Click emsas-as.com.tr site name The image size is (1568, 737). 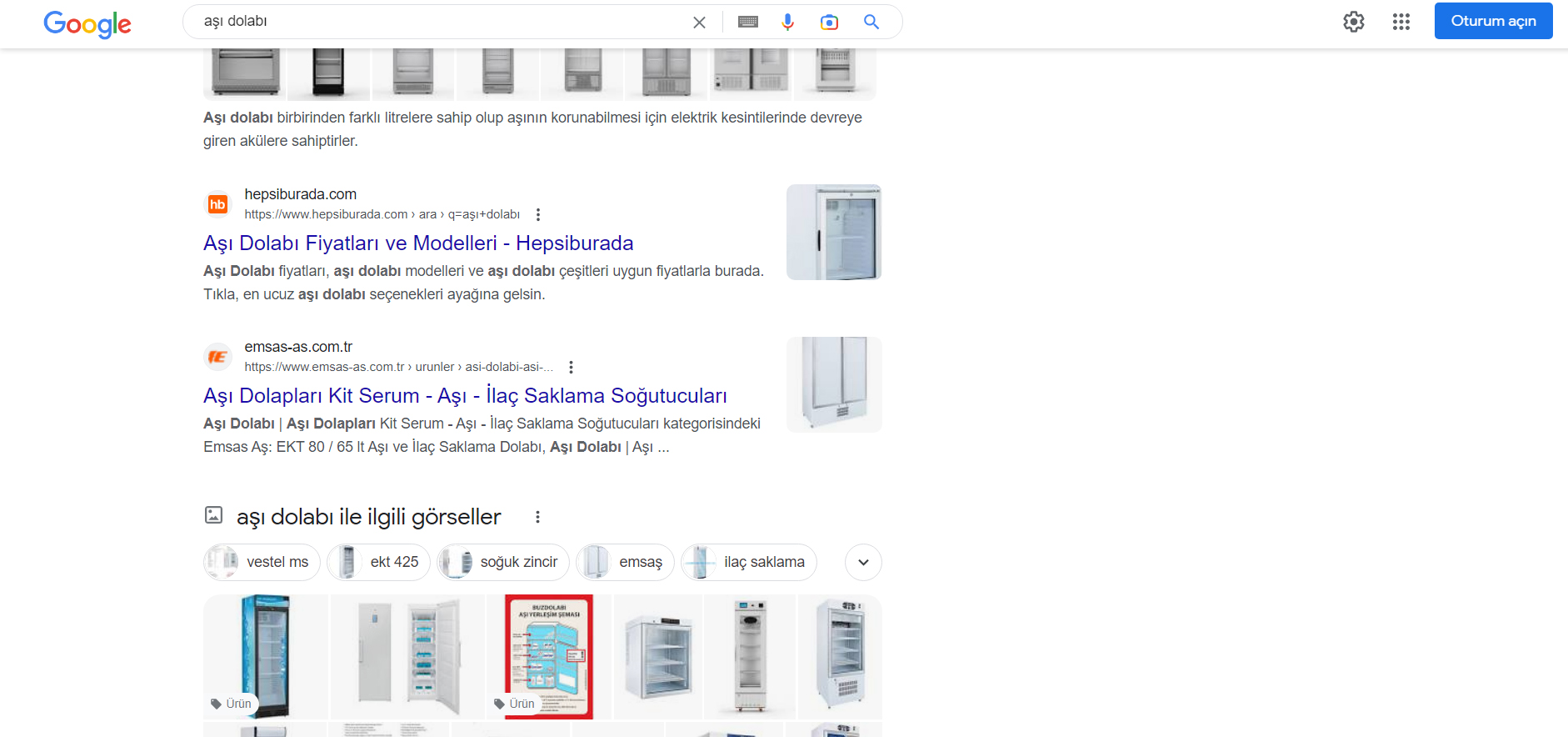(298, 347)
